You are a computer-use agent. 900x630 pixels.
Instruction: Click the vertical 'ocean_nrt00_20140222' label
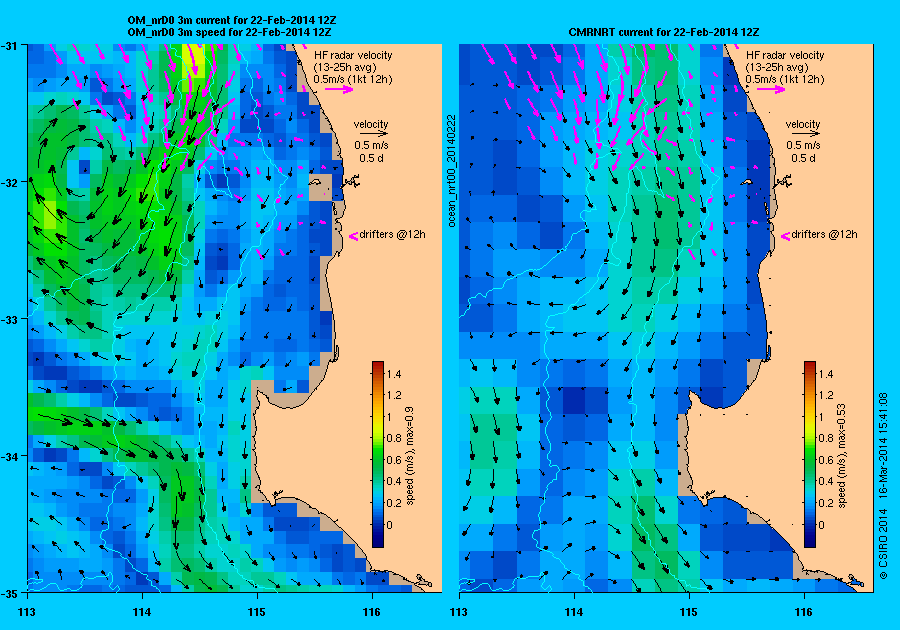[451, 170]
